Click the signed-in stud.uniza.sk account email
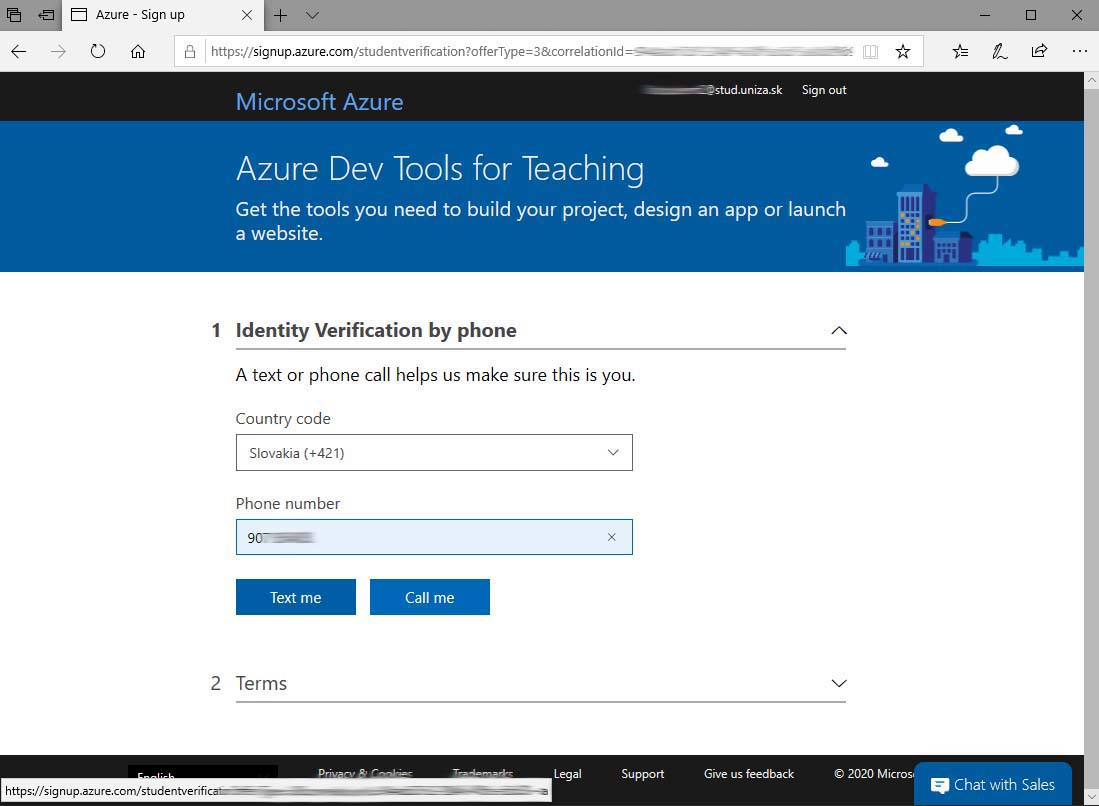1099x806 pixels. click(x=711, y=90)
